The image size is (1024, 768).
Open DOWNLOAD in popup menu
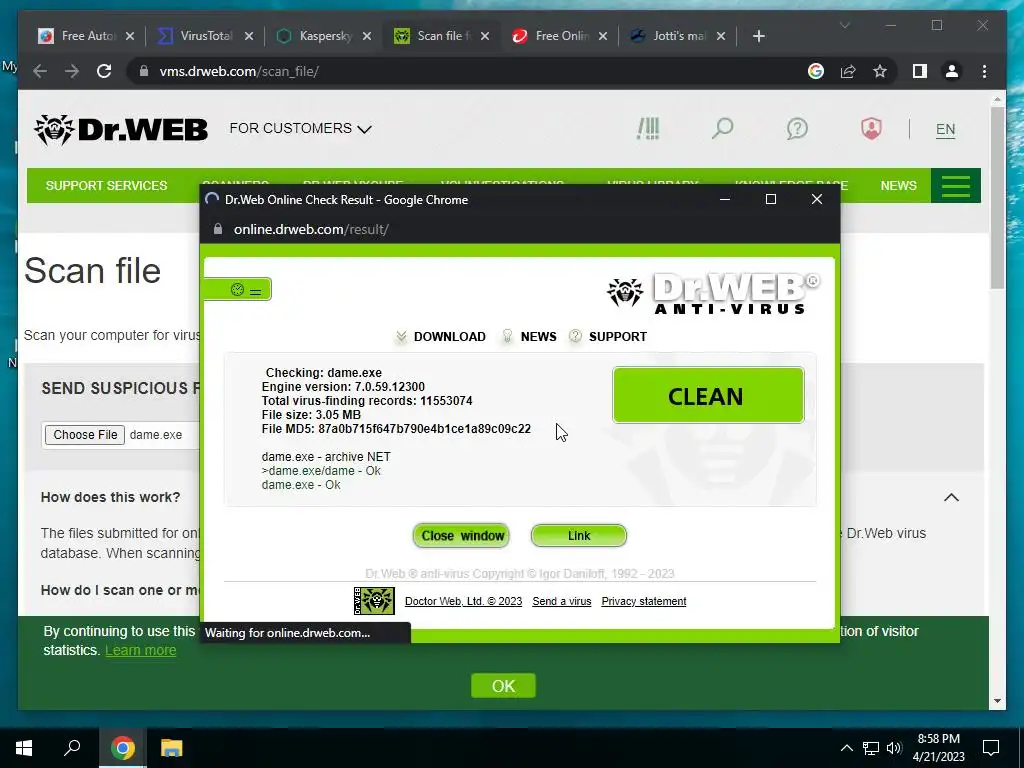pos(449,337)
